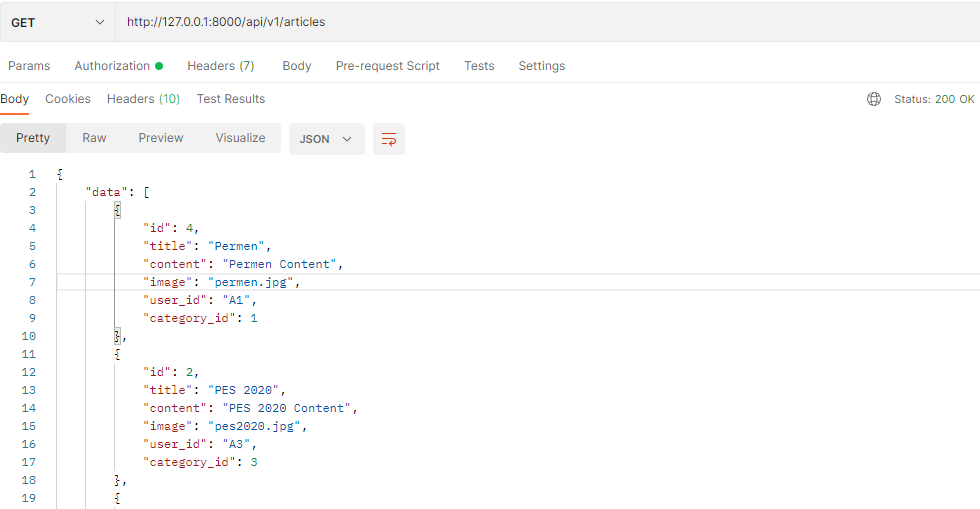Open the Settings tab
The image size is (980, 509).
[x=541, y=66]
